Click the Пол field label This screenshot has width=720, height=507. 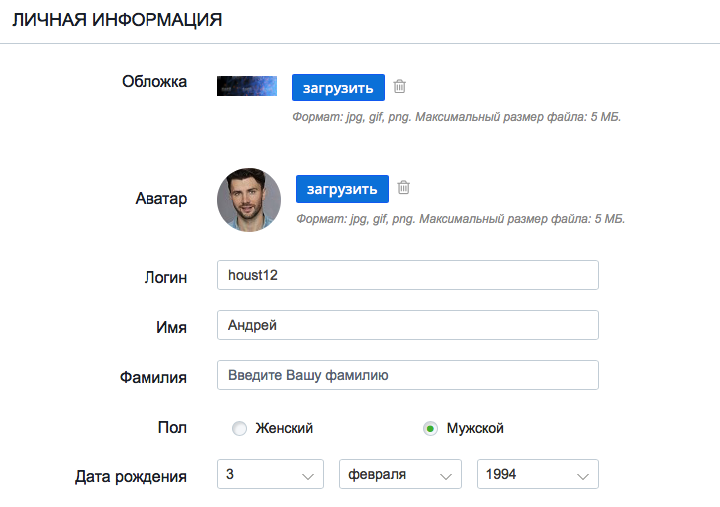(172, 427)
